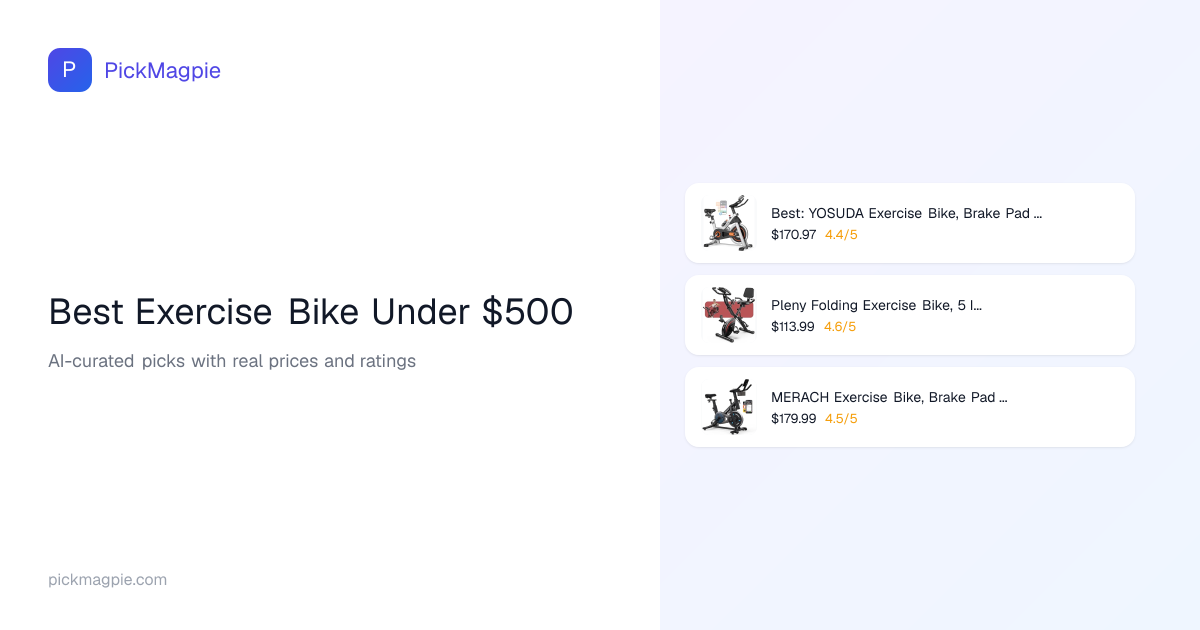Click the AI-curated picks subtitle text
Viewport: 1200px width, 630px height.
point(231,361)
